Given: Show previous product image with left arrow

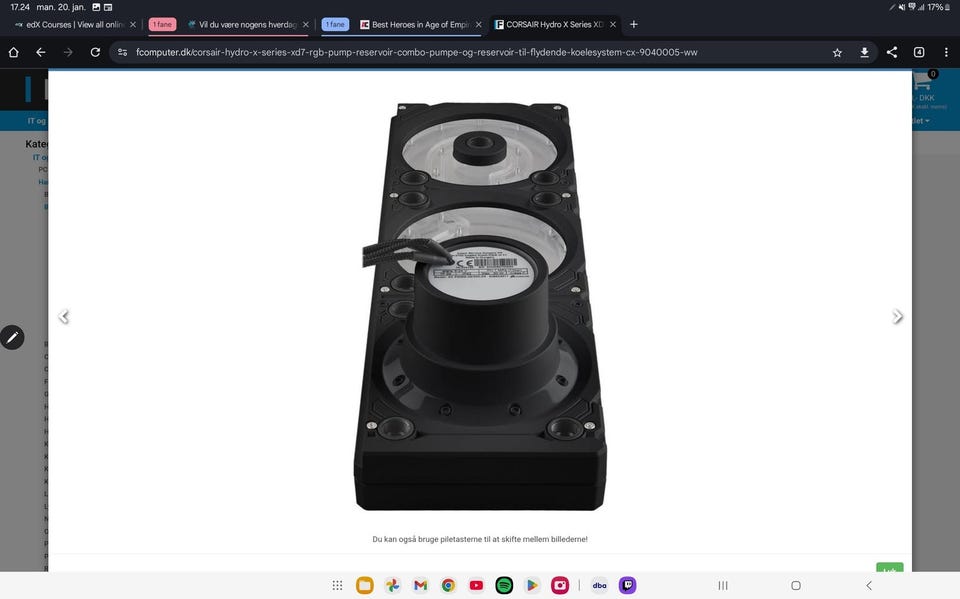Looking at the screenshot, I should coord(64,317).
